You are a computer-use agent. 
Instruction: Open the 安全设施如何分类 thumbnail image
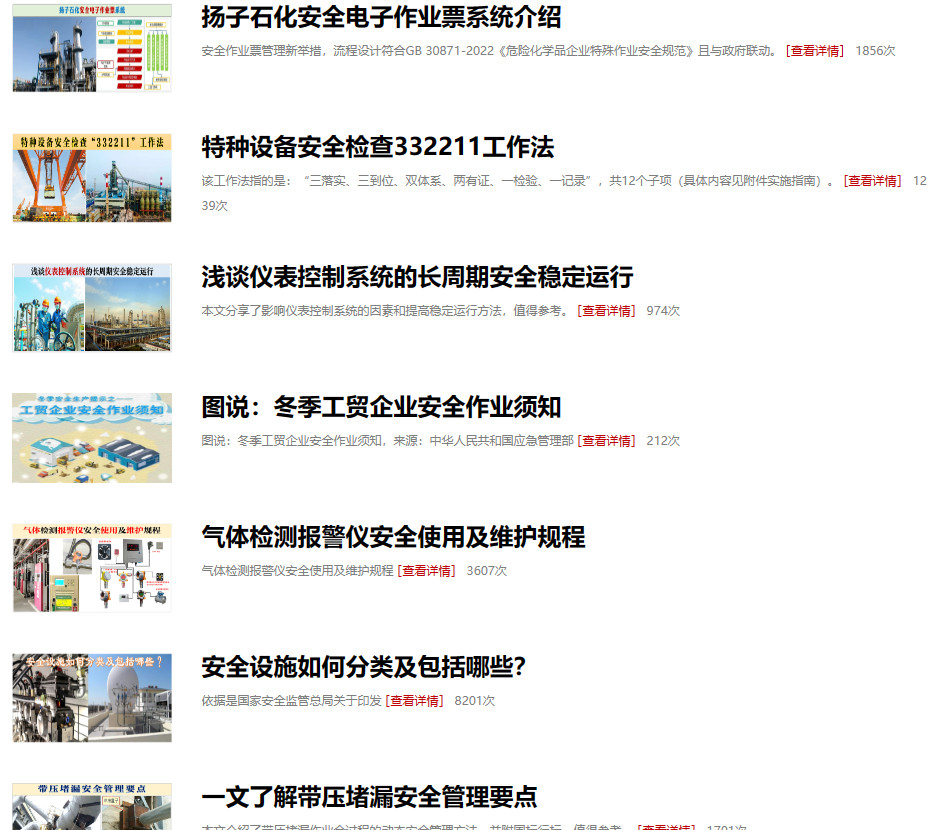point(92,698)
